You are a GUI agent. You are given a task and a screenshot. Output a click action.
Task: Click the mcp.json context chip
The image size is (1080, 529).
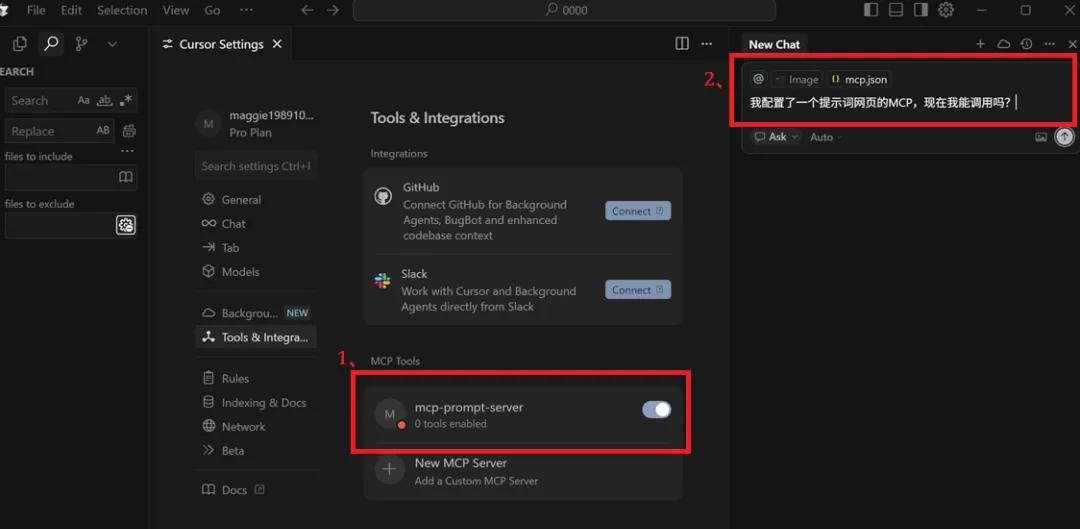859,79
